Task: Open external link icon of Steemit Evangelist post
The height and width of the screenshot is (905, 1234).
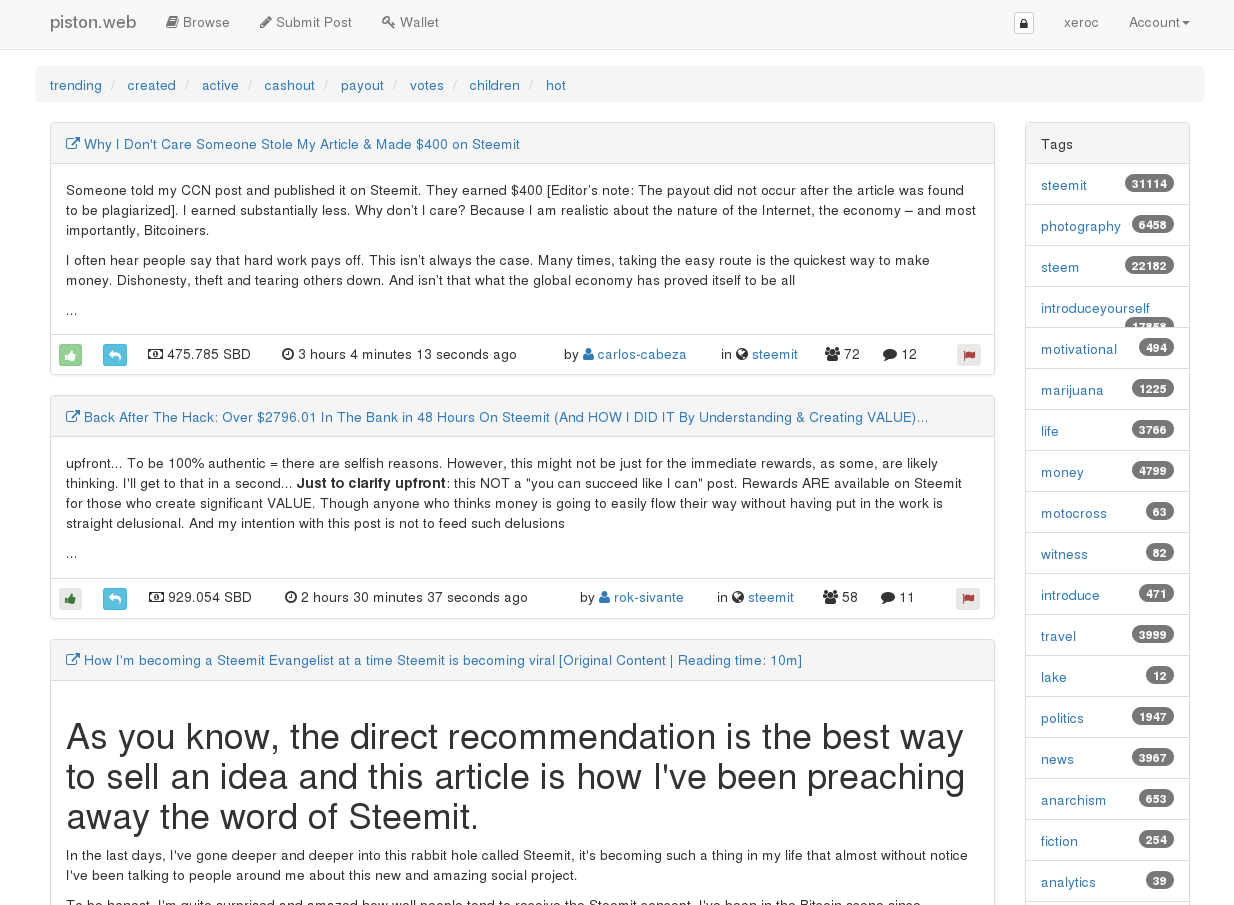Action: (73, 660)
